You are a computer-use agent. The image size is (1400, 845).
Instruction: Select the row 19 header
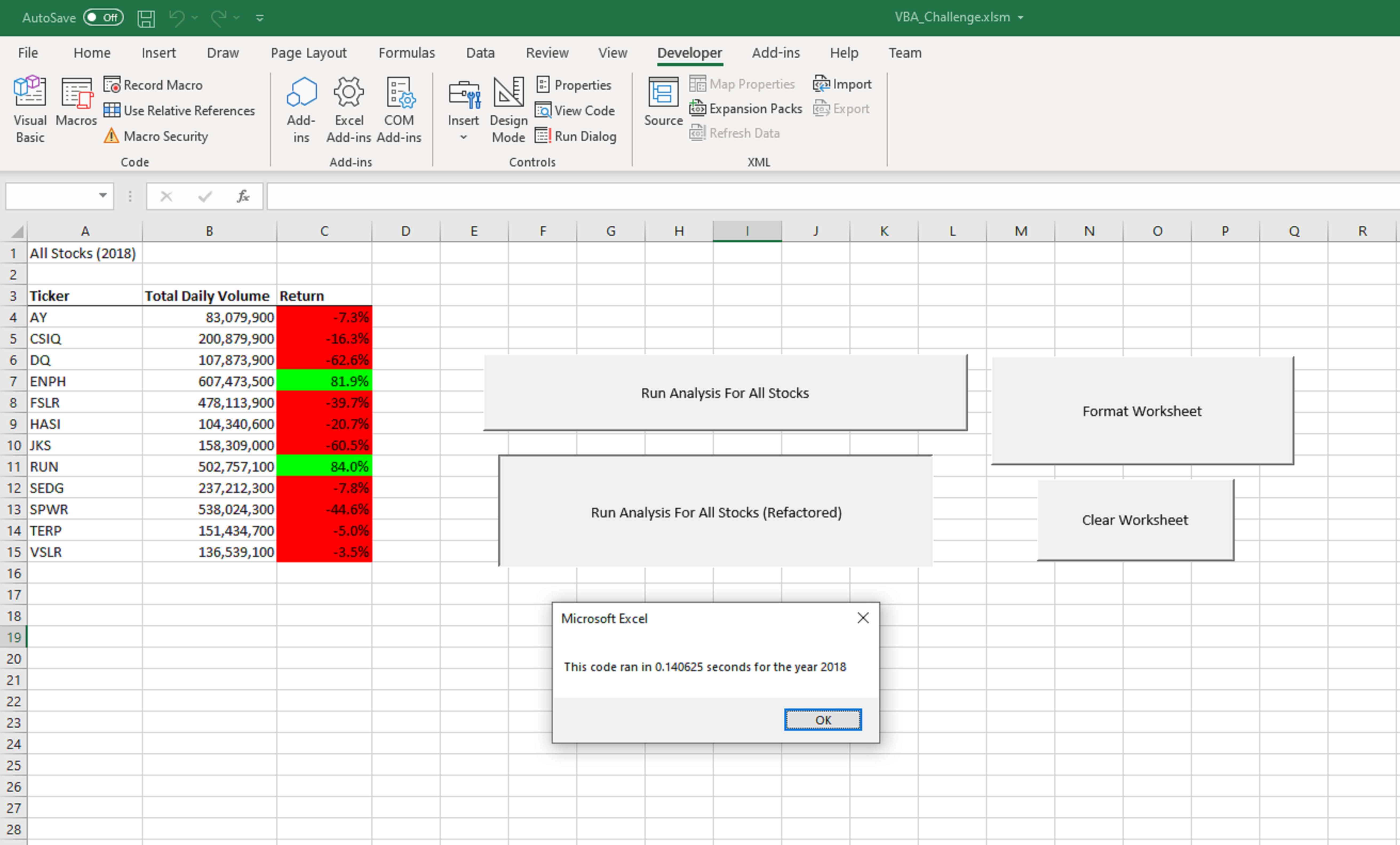click(14, 637)
